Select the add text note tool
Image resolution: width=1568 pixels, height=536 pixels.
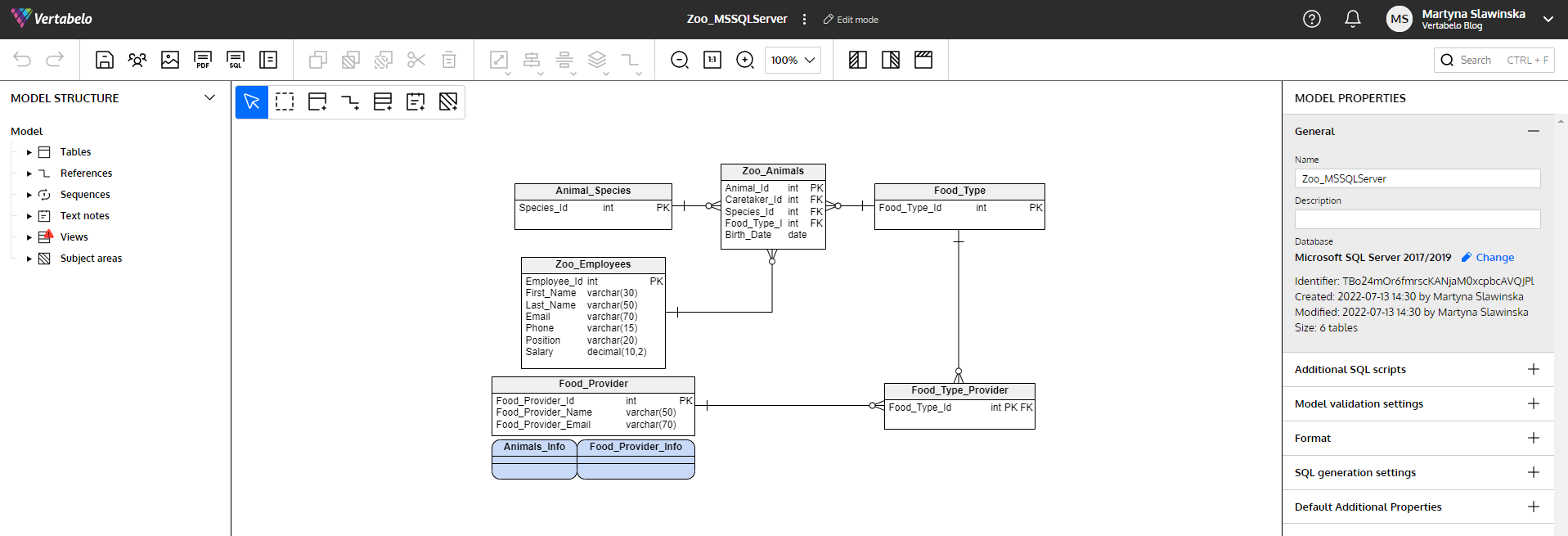point(416,101)
